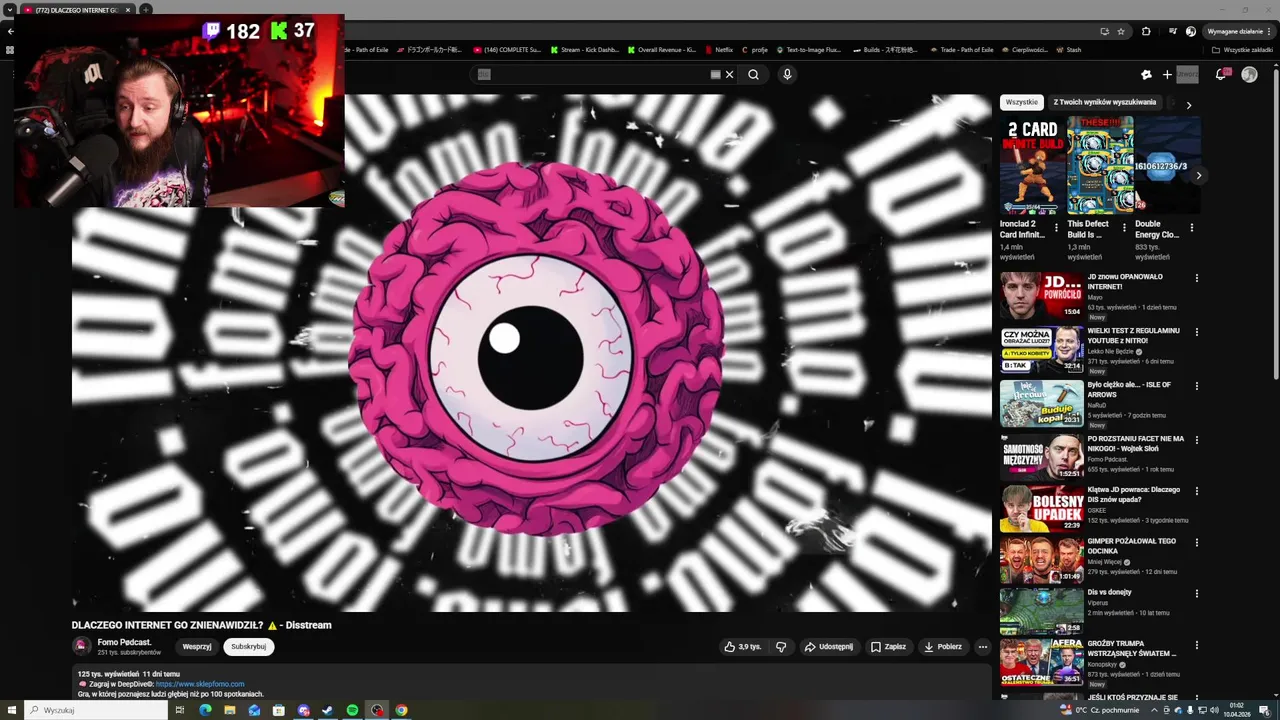Open WIELKI TEST Z REGULAMINU YOUTUBE video
Screen dimensions: 1280x720
pos(1042,349)
